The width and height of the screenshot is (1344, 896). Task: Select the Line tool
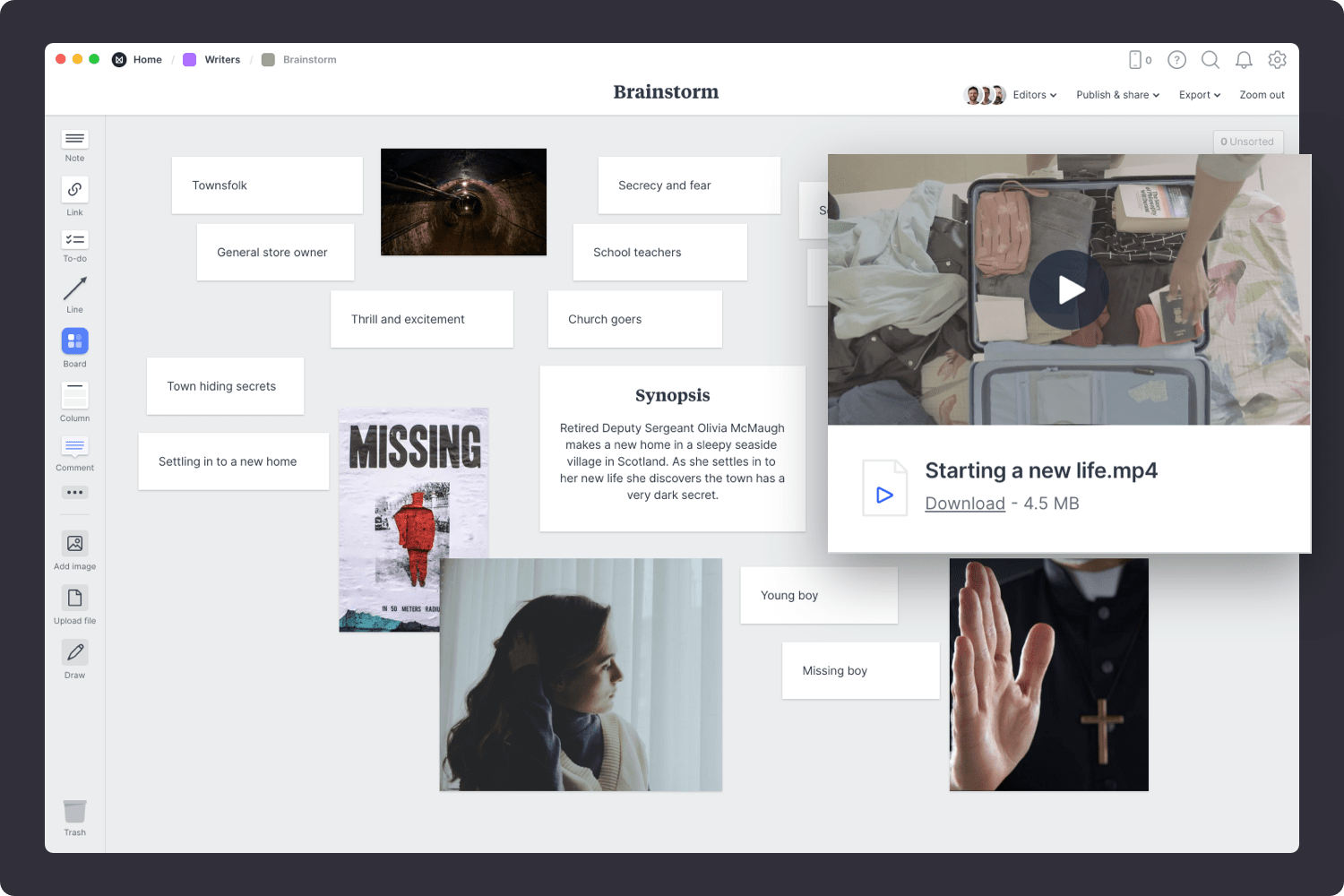[x=74, y=289]
